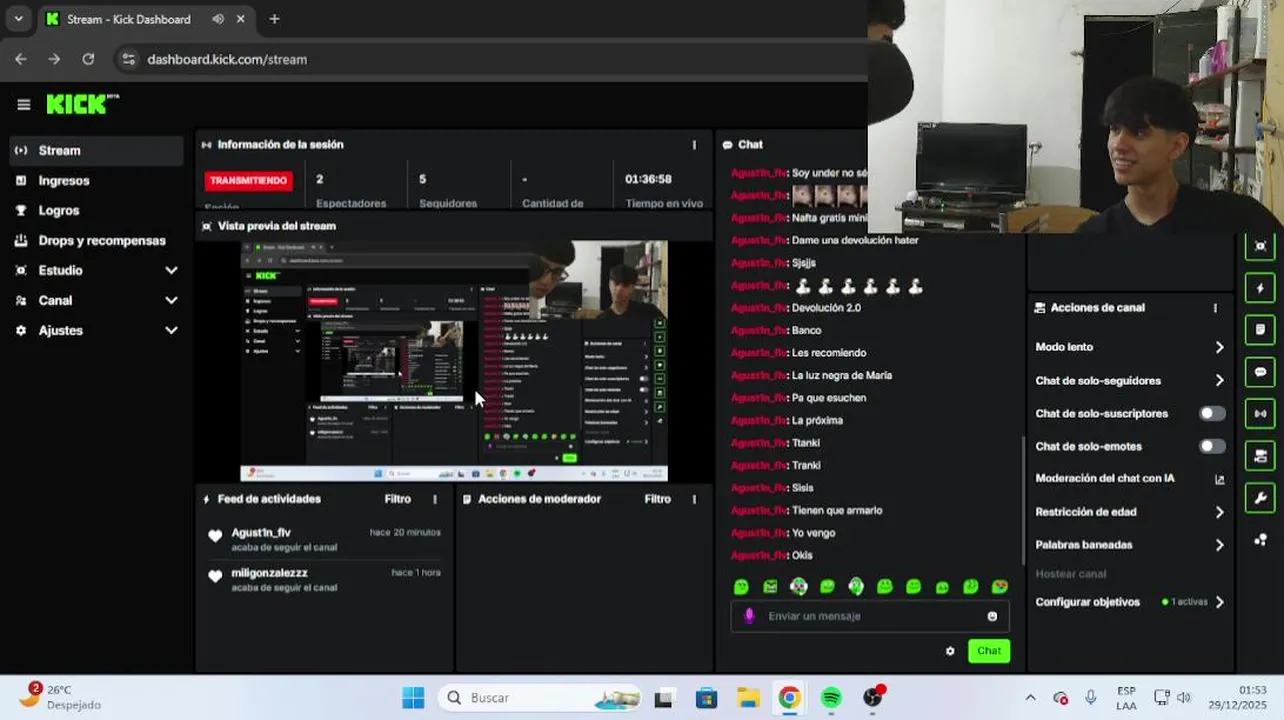This screenshot has height=720, width=1284.
Task: Open the hamburger menu beside the Kick logo
Action: point(24,104)
